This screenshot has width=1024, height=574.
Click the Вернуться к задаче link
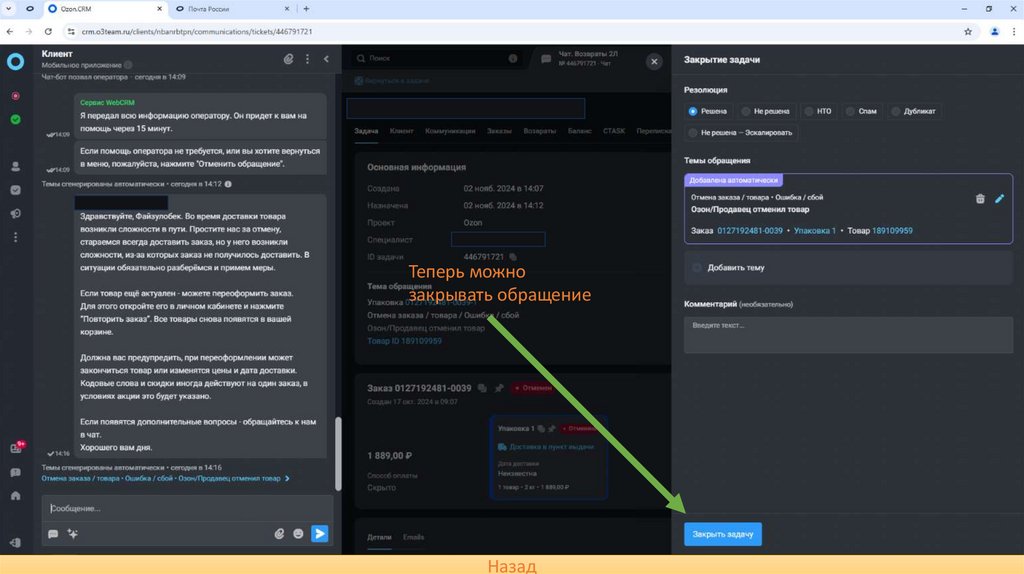tap(392, 81)
